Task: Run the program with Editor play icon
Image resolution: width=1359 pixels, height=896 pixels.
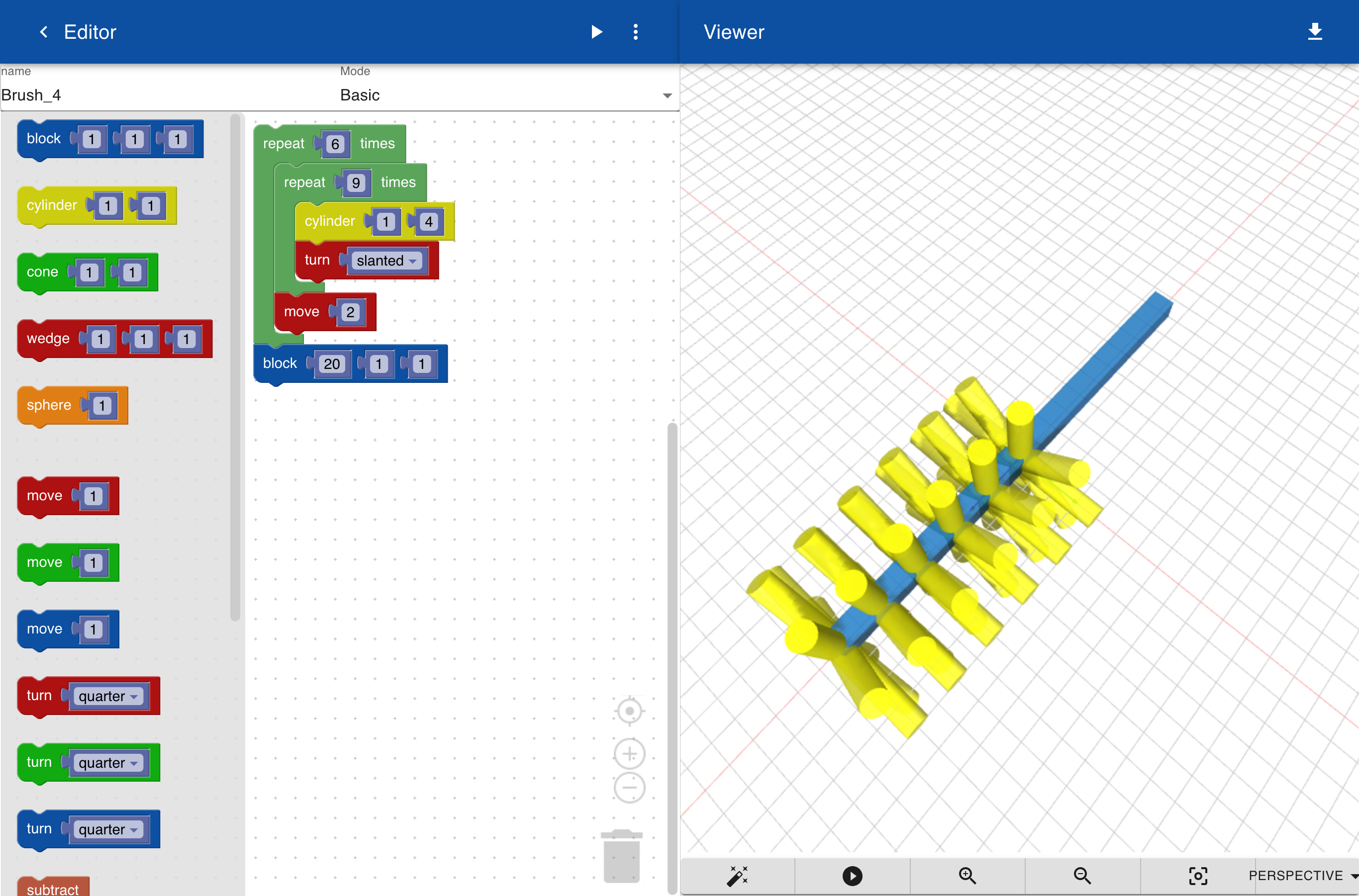Action: pos(596,32)
